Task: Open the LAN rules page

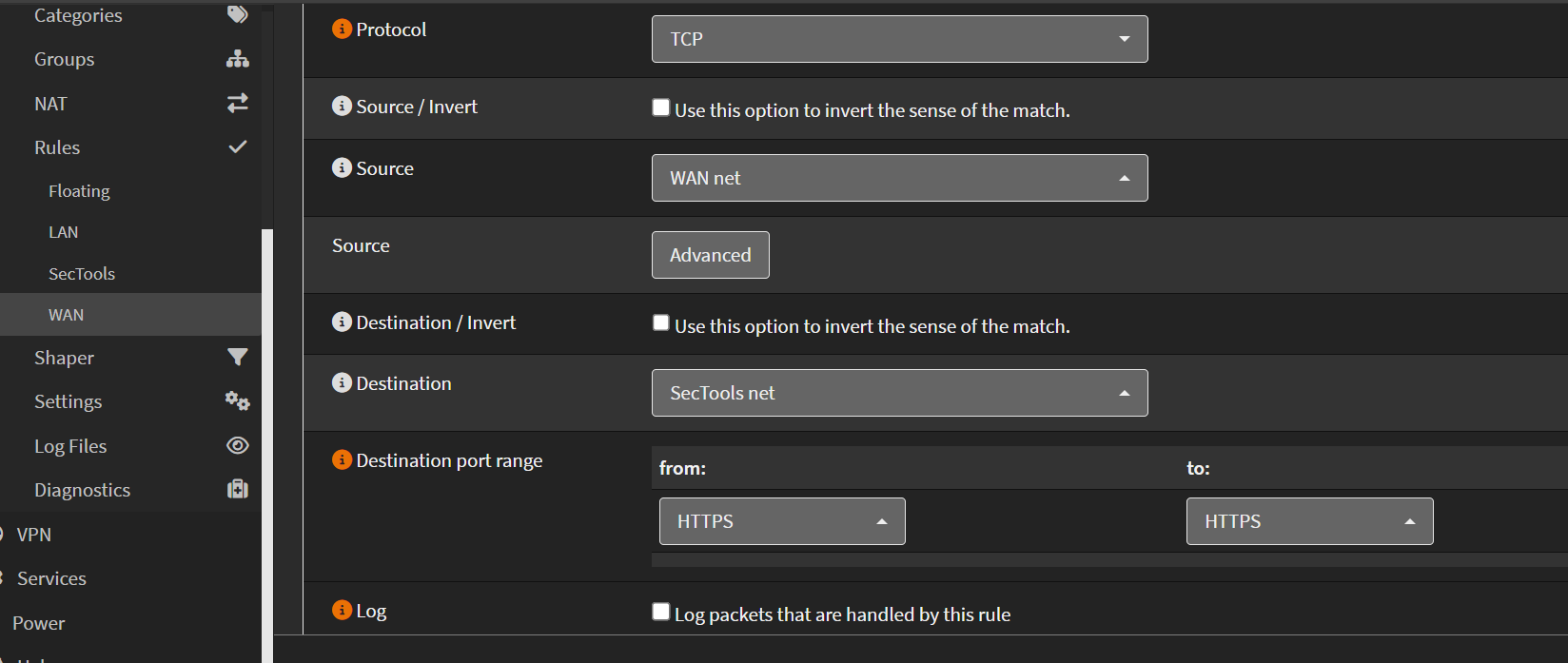Action: [64, 232]
